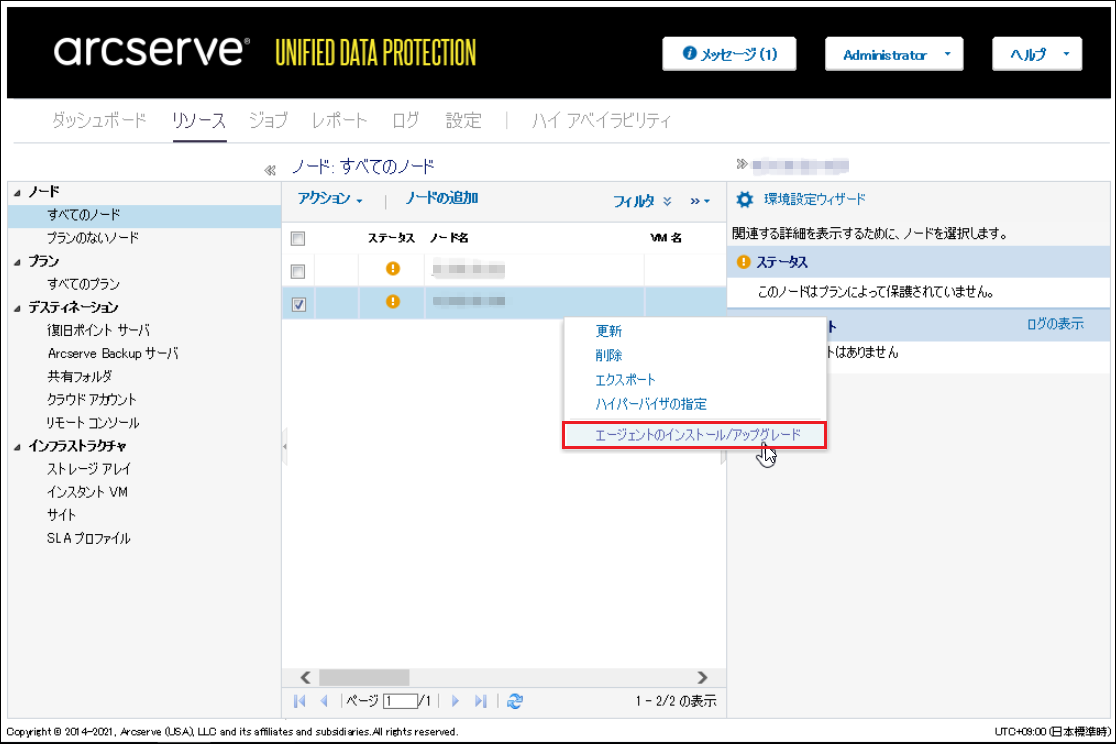The image size is (1116, 744).
Task: Select ストレージ アレイ in the tree
Action: [x=89, y=469]
